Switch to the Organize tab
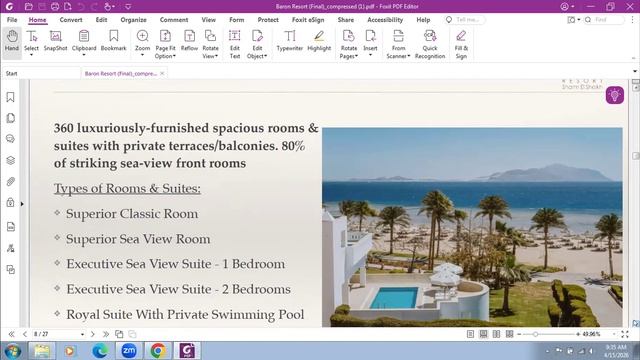This screenshot has height=360, width=640. [133, 20]
